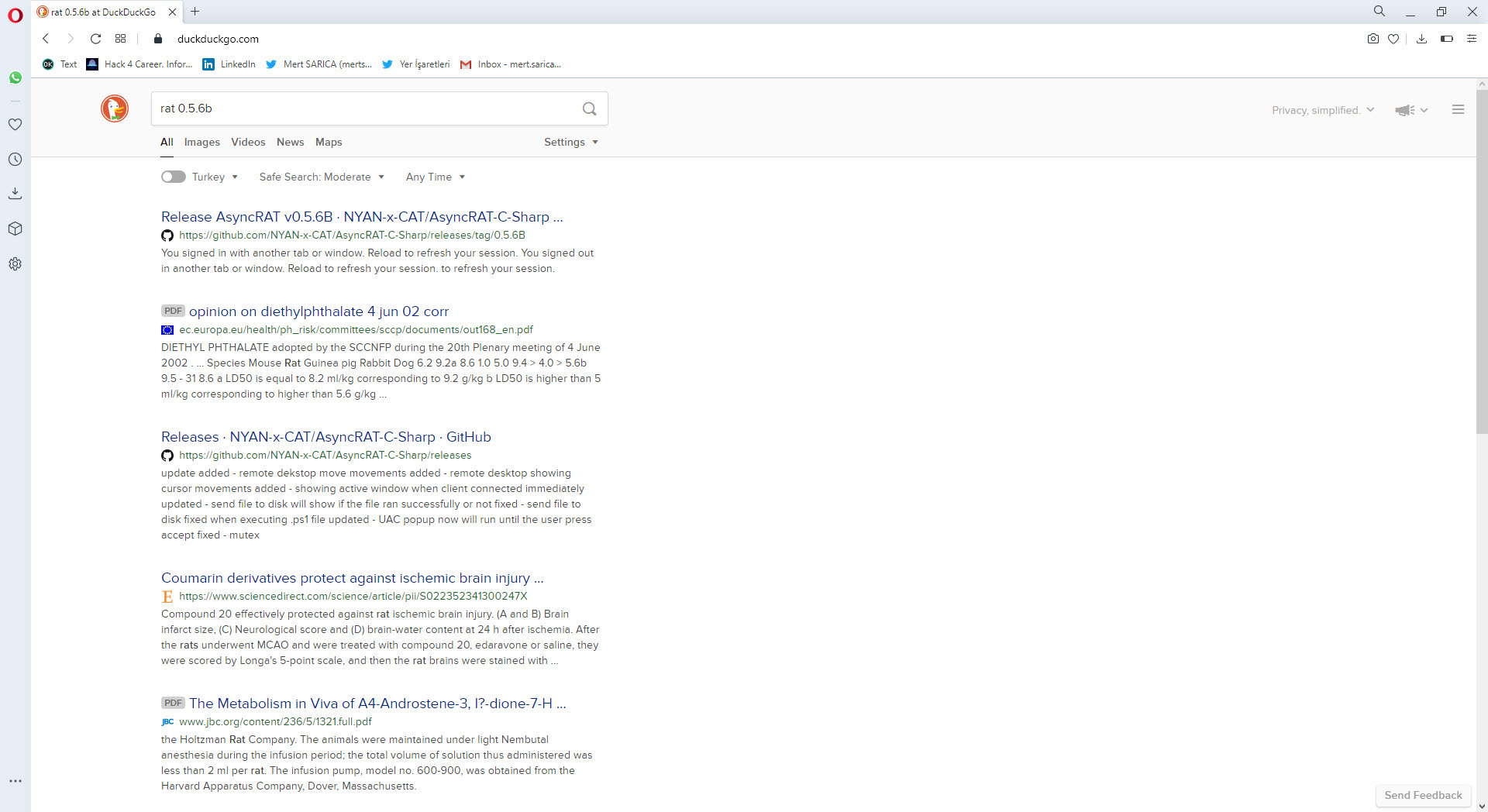Toggle the Turkey region switch
This screenshot has width=1488, height=812.
(173, 177)
